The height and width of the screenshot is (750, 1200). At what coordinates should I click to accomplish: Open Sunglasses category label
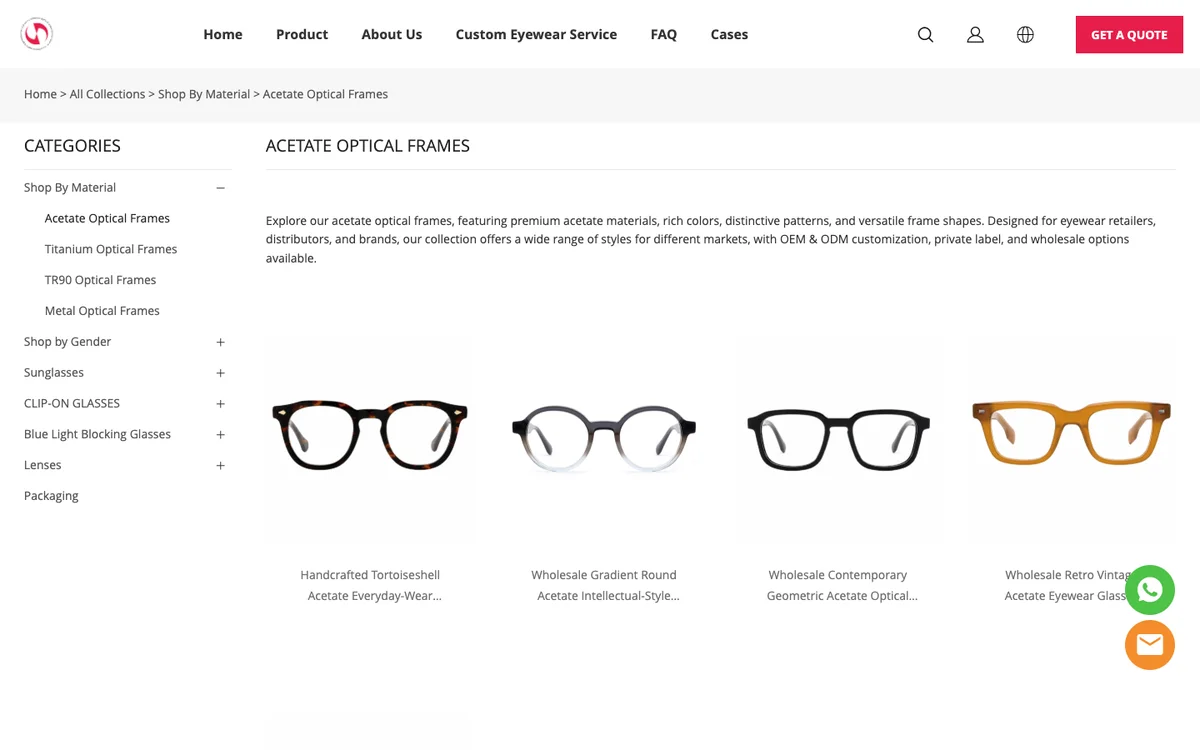pyautogui.click(x=54, y=372)
